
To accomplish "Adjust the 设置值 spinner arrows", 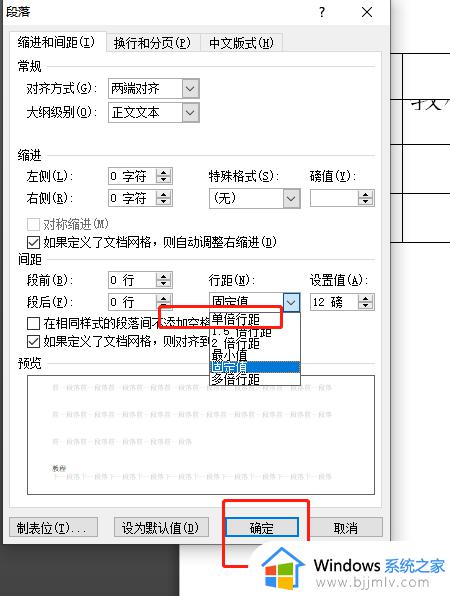I will tap(366, 302).
